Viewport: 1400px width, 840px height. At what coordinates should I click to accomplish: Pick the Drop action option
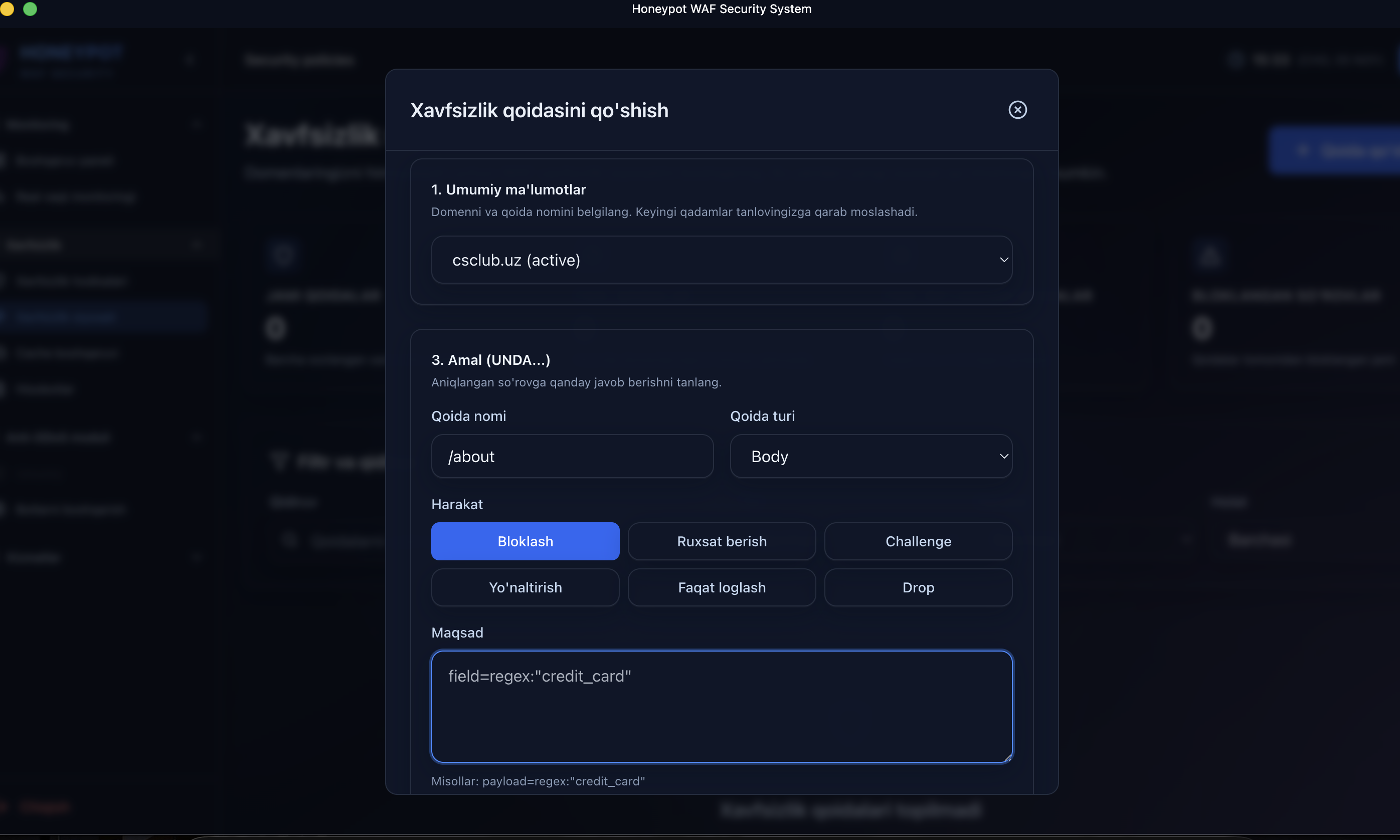point(918,587)
